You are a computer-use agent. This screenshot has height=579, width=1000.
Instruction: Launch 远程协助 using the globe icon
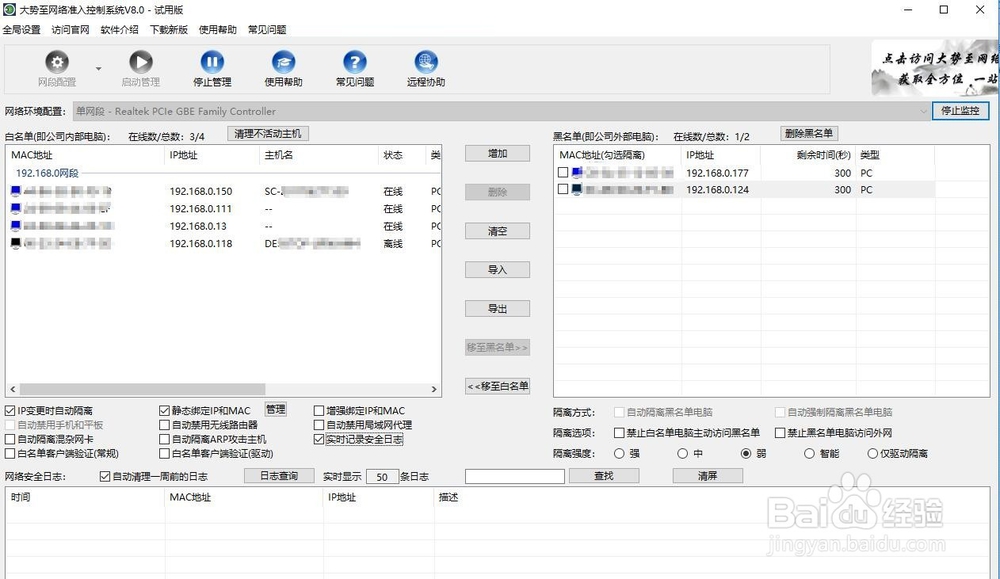click(426, 62)
